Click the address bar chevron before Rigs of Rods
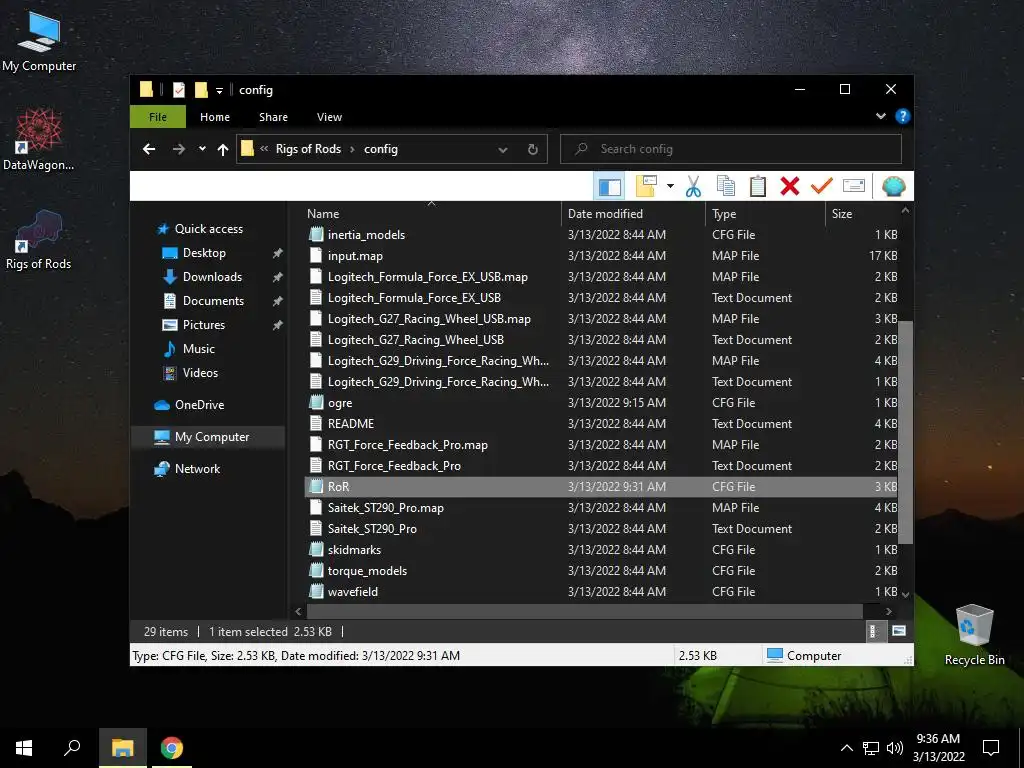This screenshot has width=1024, height=768. [x=264, y=149]
